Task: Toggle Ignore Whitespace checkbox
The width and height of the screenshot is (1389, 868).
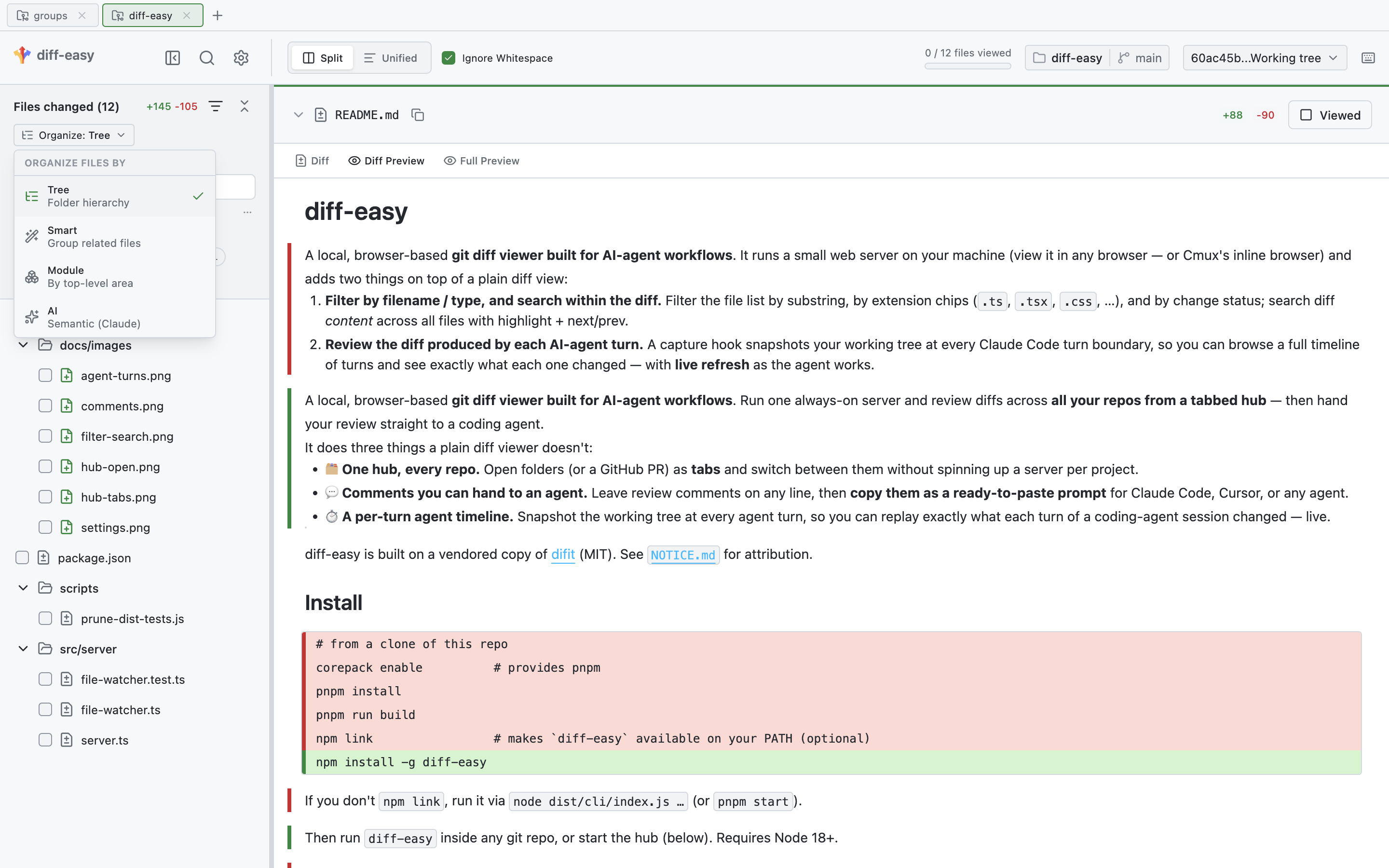Action: tap(449, 58)
